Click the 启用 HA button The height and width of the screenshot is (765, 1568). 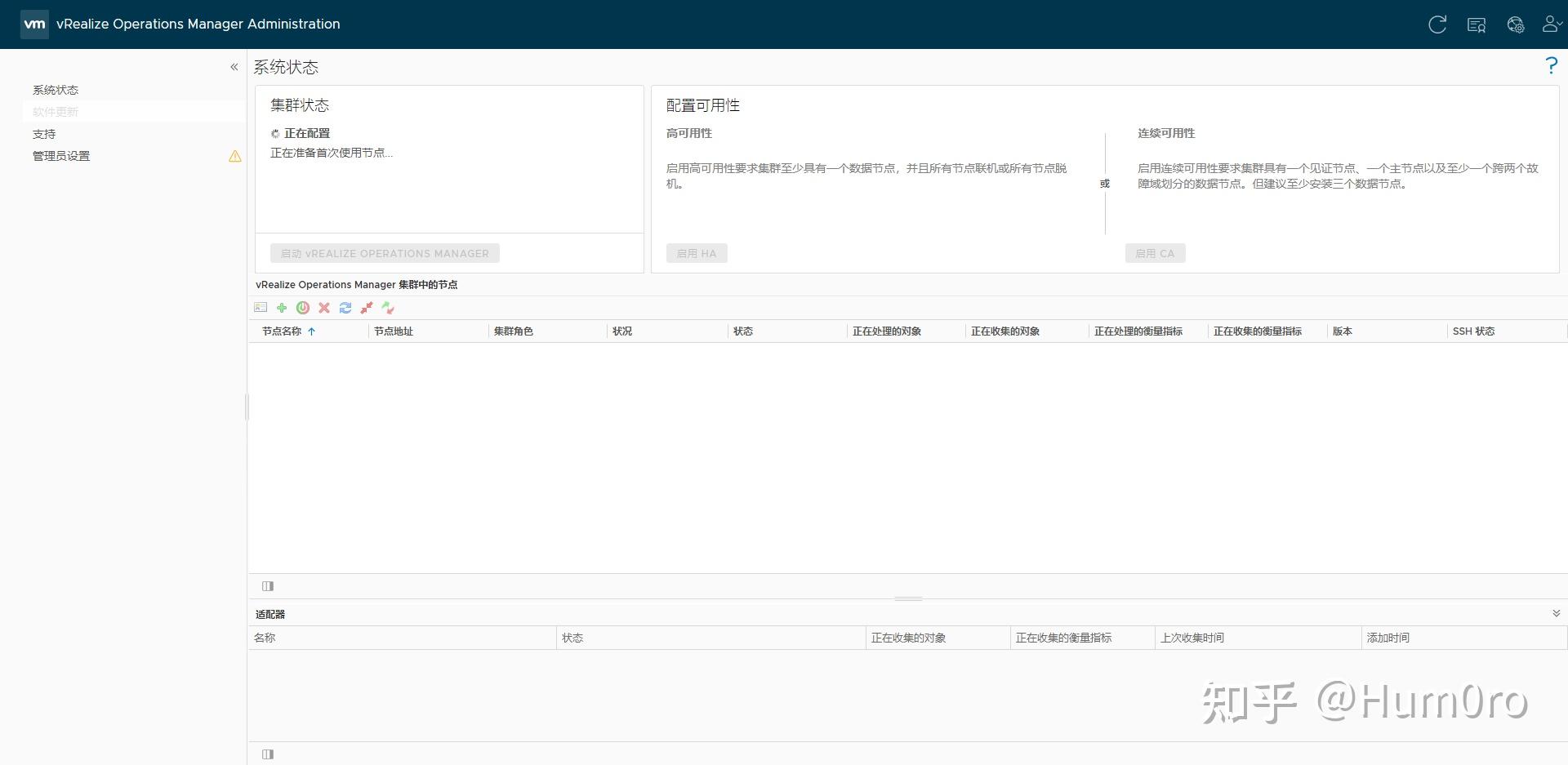[x=696, y=253]
